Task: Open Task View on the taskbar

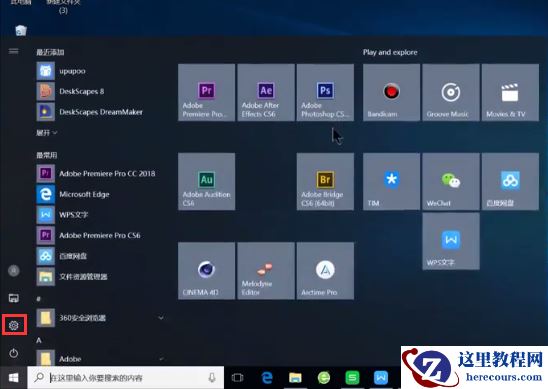Action: pyautogui.click(x=237, y=377)
